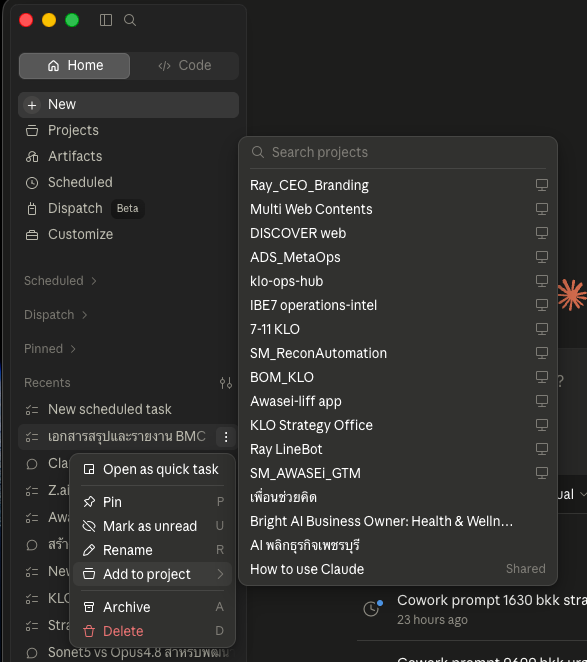Viewport: 587px width, 662px height.
Task: Open Artifacts in the sidebar
Action: (128, 157)
